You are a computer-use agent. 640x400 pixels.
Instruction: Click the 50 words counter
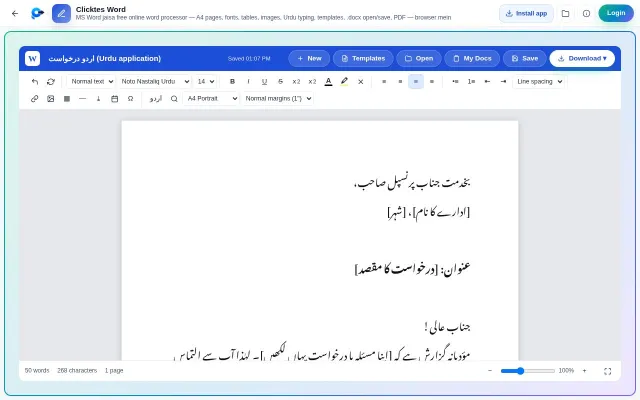click(x=37, y=371)
